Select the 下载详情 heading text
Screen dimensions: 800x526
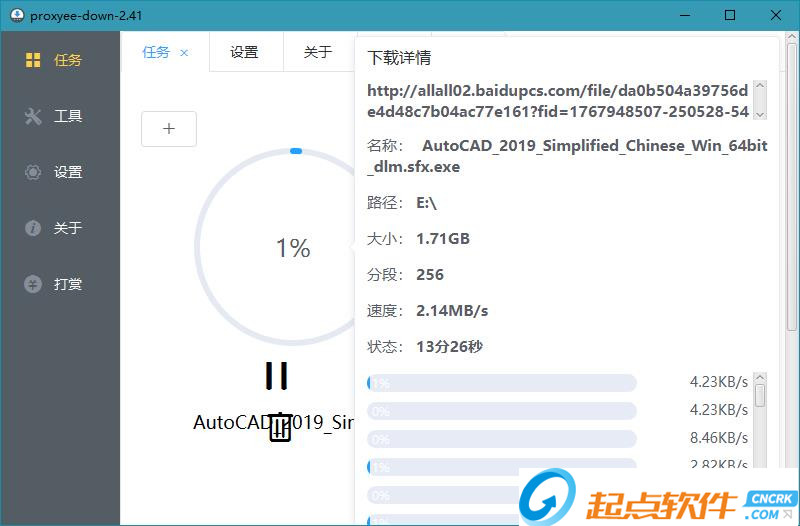pos(399,58)
